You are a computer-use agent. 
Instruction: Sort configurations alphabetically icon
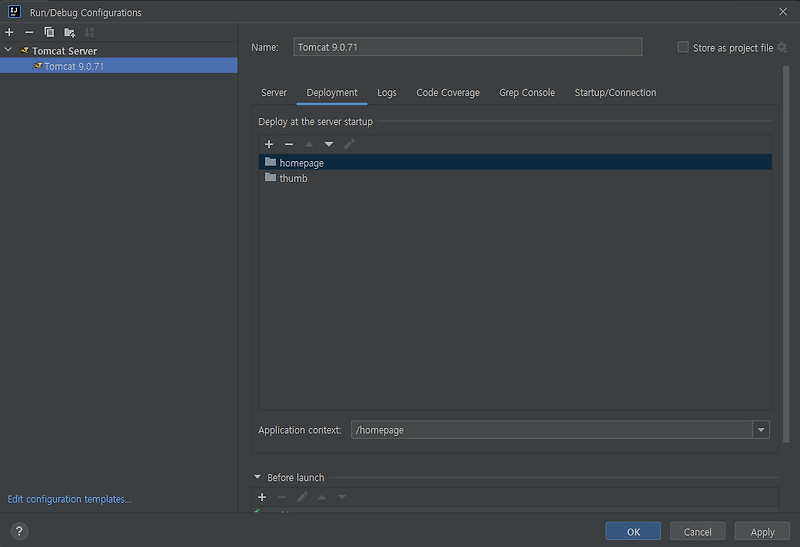click(x=89, y=32)
